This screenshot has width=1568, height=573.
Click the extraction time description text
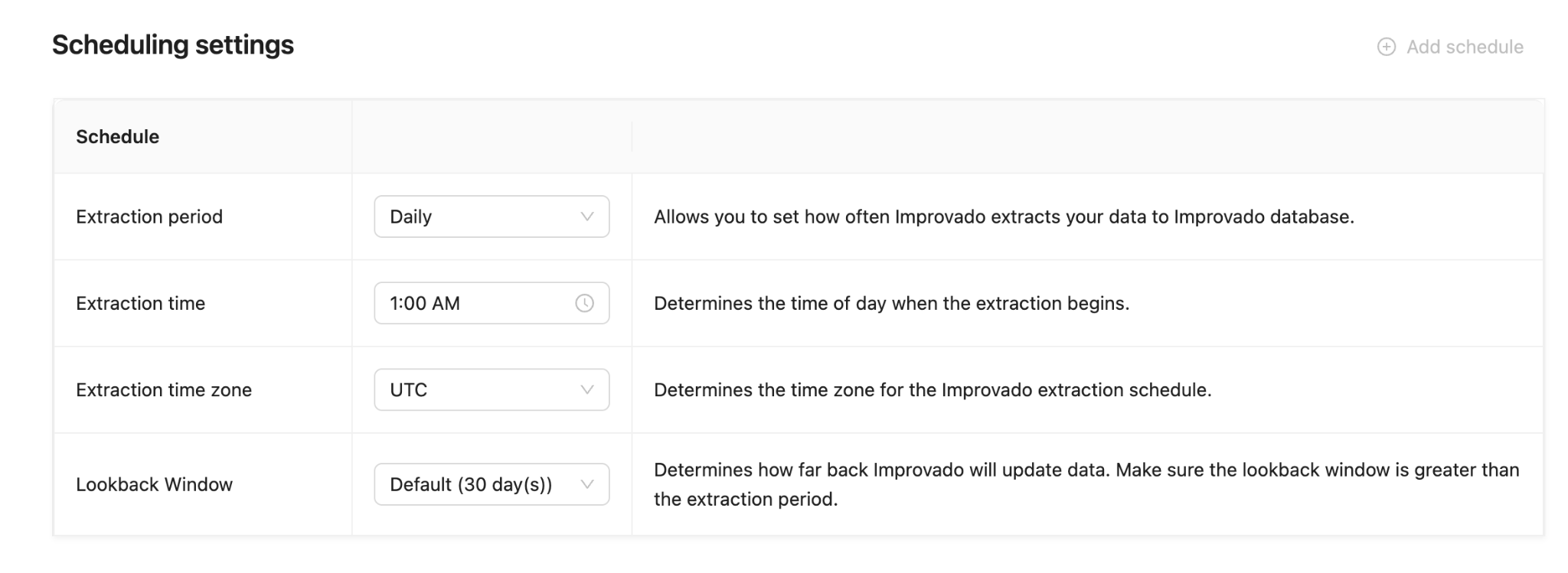(891, 303)
